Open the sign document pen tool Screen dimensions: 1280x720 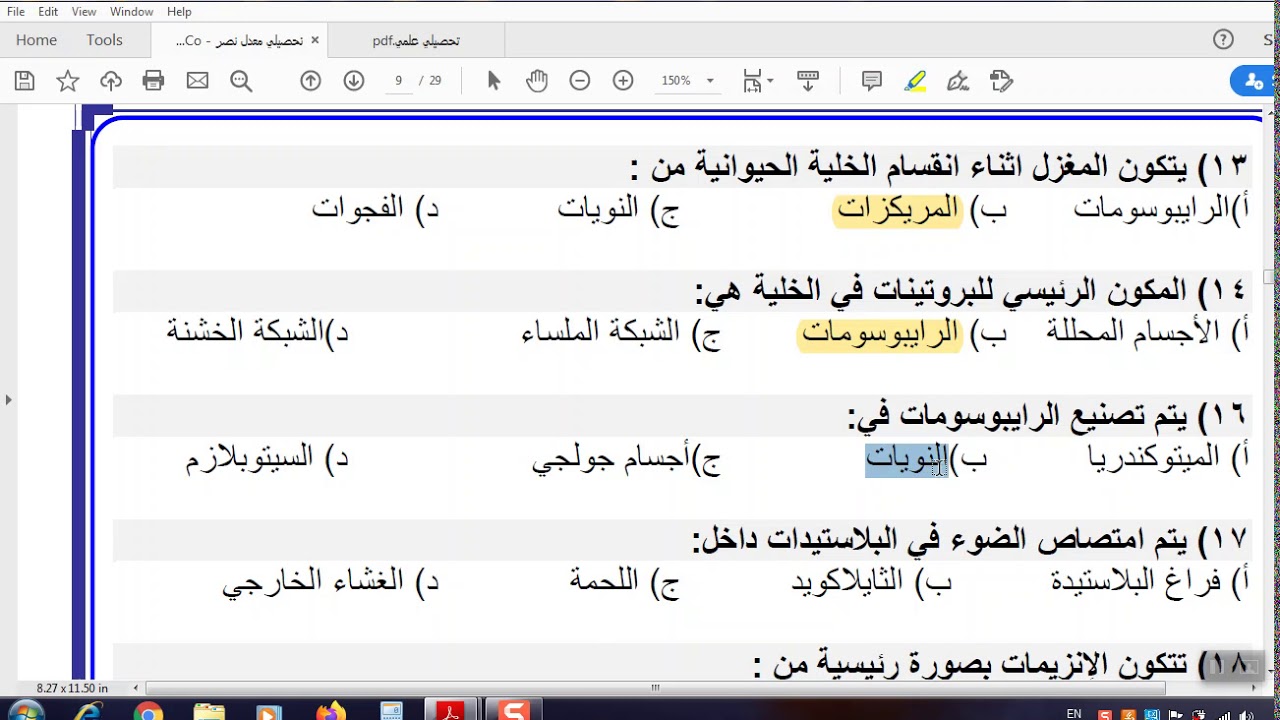click(x=958, y=81)
